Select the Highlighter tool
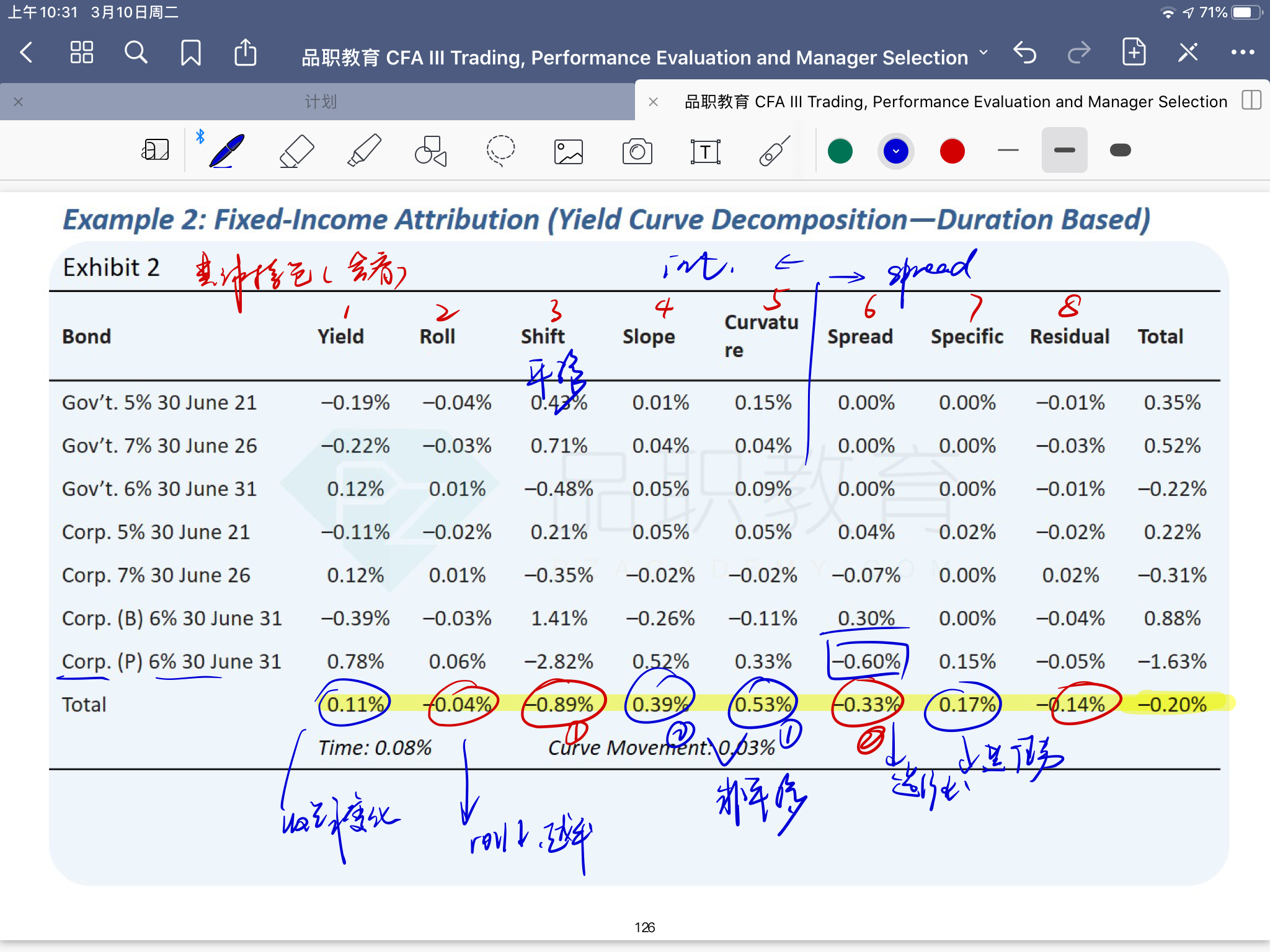The image size is (1270, 952). click(364, 151)
